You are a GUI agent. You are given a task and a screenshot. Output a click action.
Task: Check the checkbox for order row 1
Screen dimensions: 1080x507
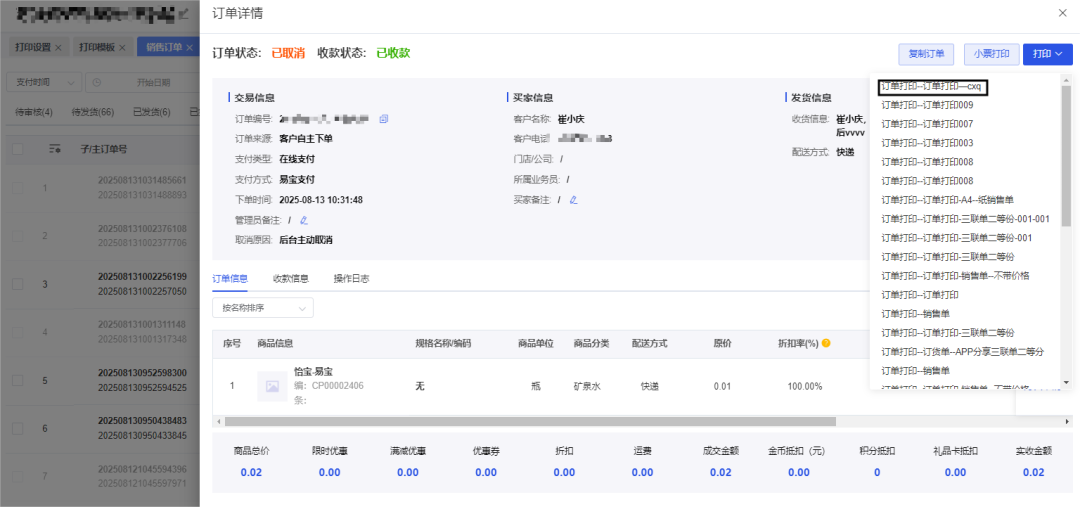[x=18, y=187]
